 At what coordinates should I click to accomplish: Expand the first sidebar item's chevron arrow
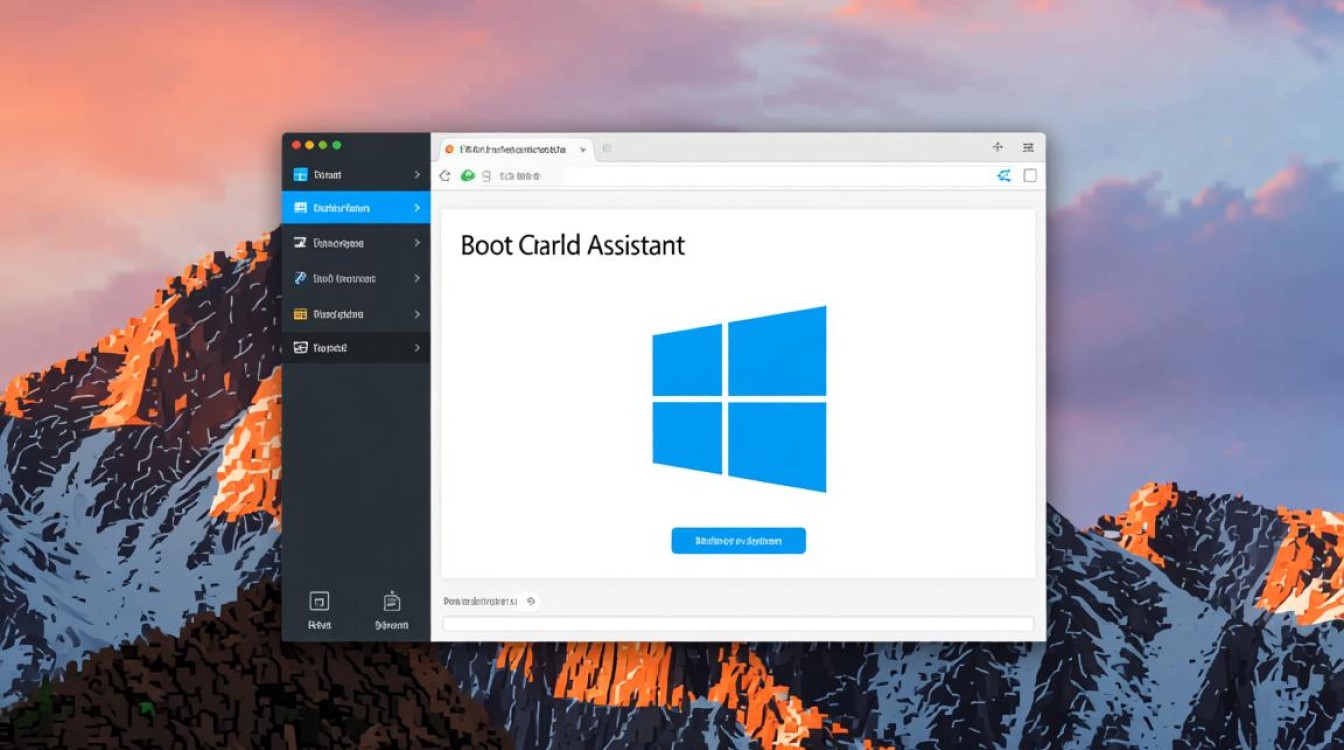(x=417, y=175)
